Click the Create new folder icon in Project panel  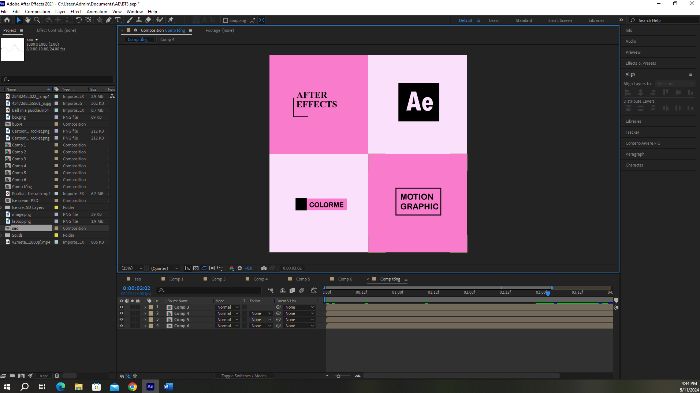point(12,376)
